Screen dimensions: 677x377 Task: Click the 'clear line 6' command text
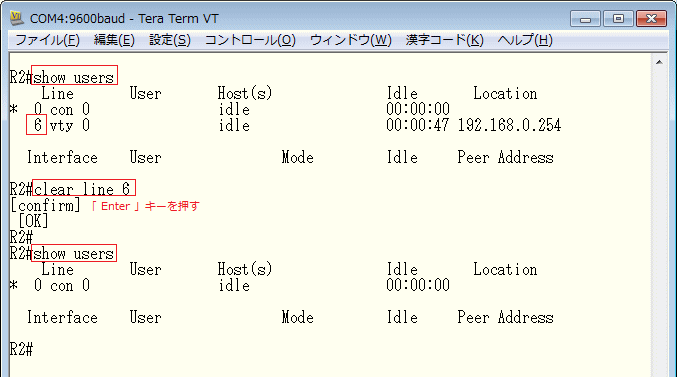coord(82,189)
